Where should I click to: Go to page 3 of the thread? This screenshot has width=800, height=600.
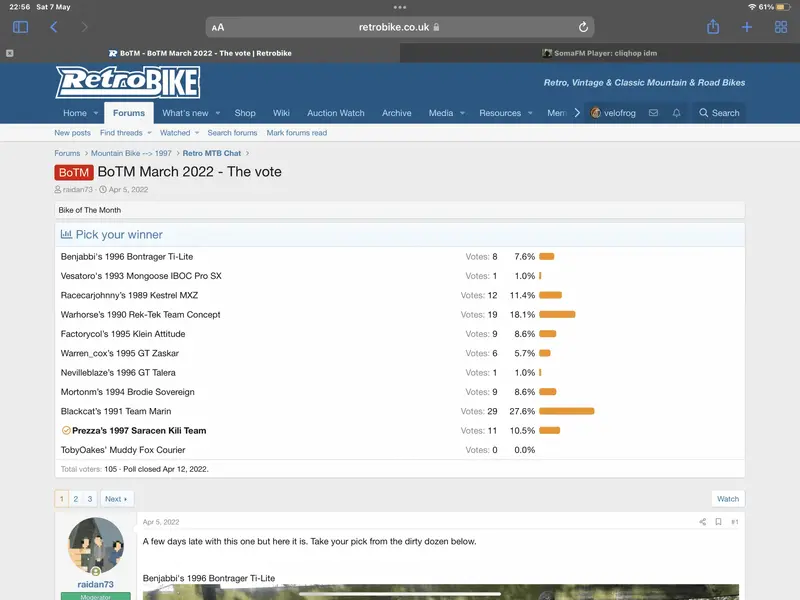pyautogui.click(x=90, y=498)
